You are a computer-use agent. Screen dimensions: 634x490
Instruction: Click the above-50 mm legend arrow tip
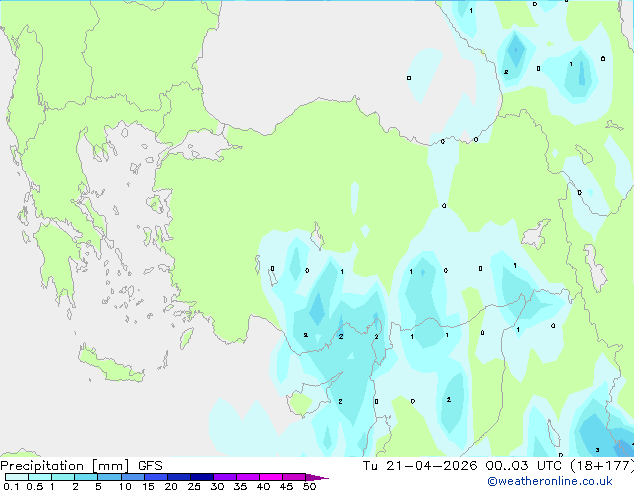tap(317, 477)
